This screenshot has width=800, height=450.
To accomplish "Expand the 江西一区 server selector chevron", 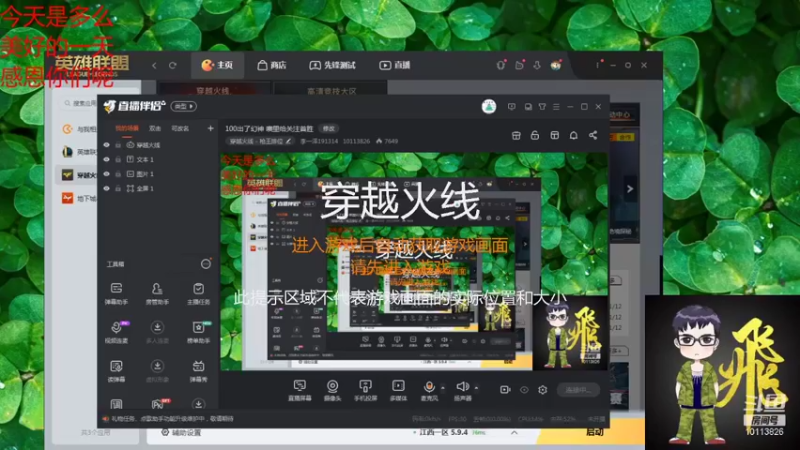I will pos(514,433).
